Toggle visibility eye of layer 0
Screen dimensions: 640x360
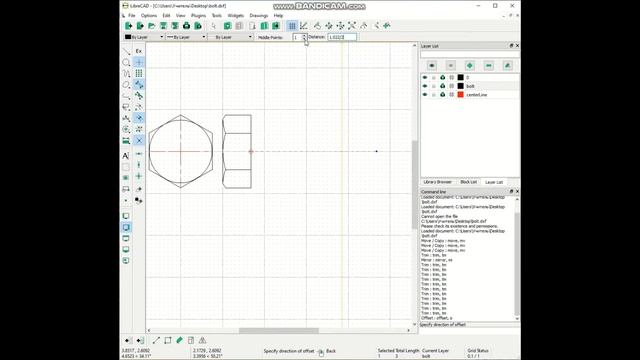[x=425, y=78]
